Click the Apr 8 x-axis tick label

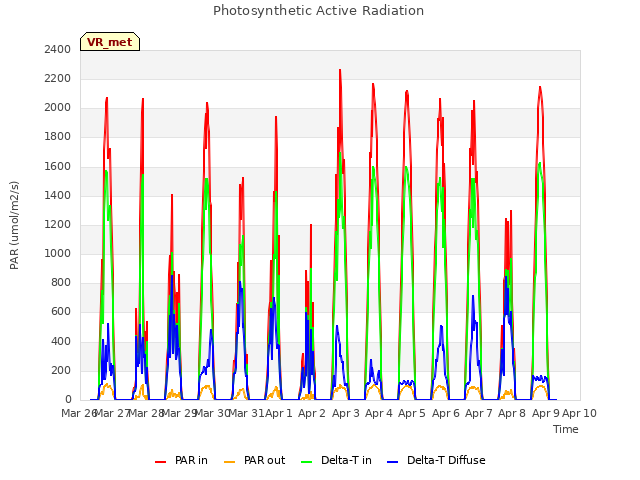[512, 413]
